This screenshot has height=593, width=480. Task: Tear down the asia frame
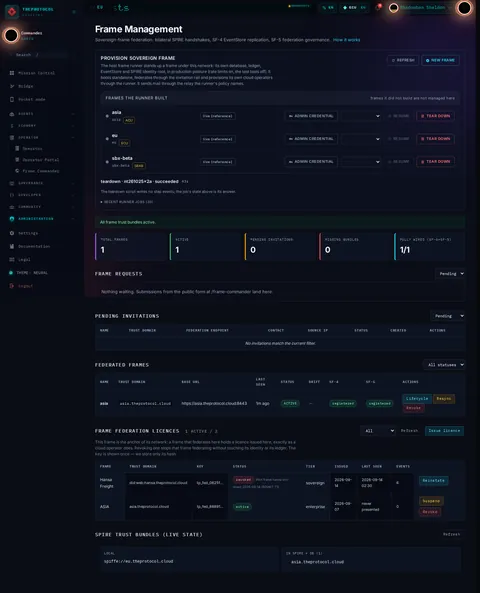[435, 116]
